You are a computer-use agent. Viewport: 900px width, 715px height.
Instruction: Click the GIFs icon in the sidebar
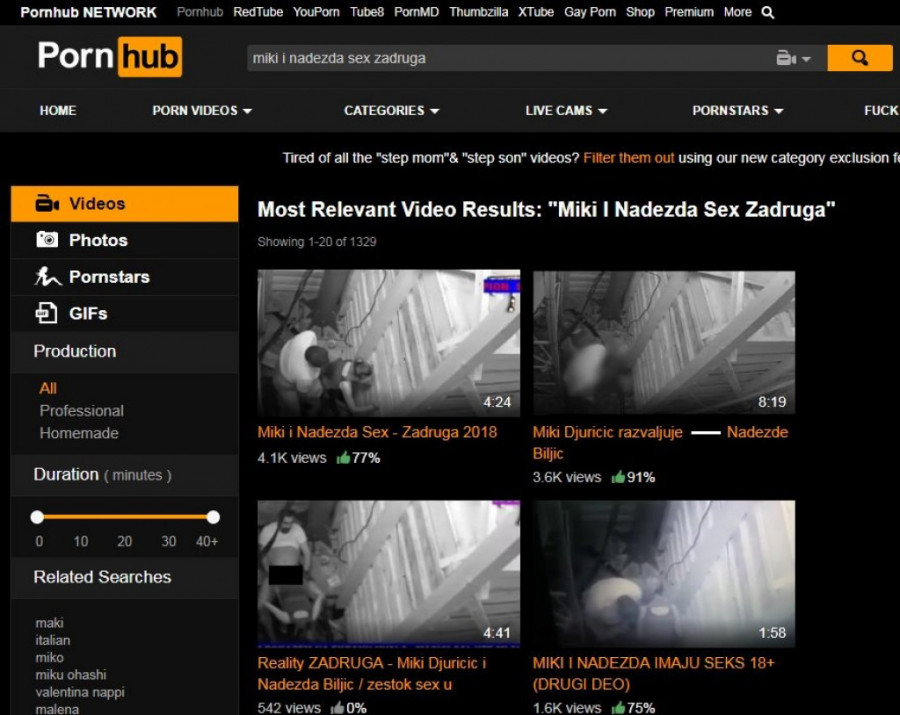click(x=47, y=314)
